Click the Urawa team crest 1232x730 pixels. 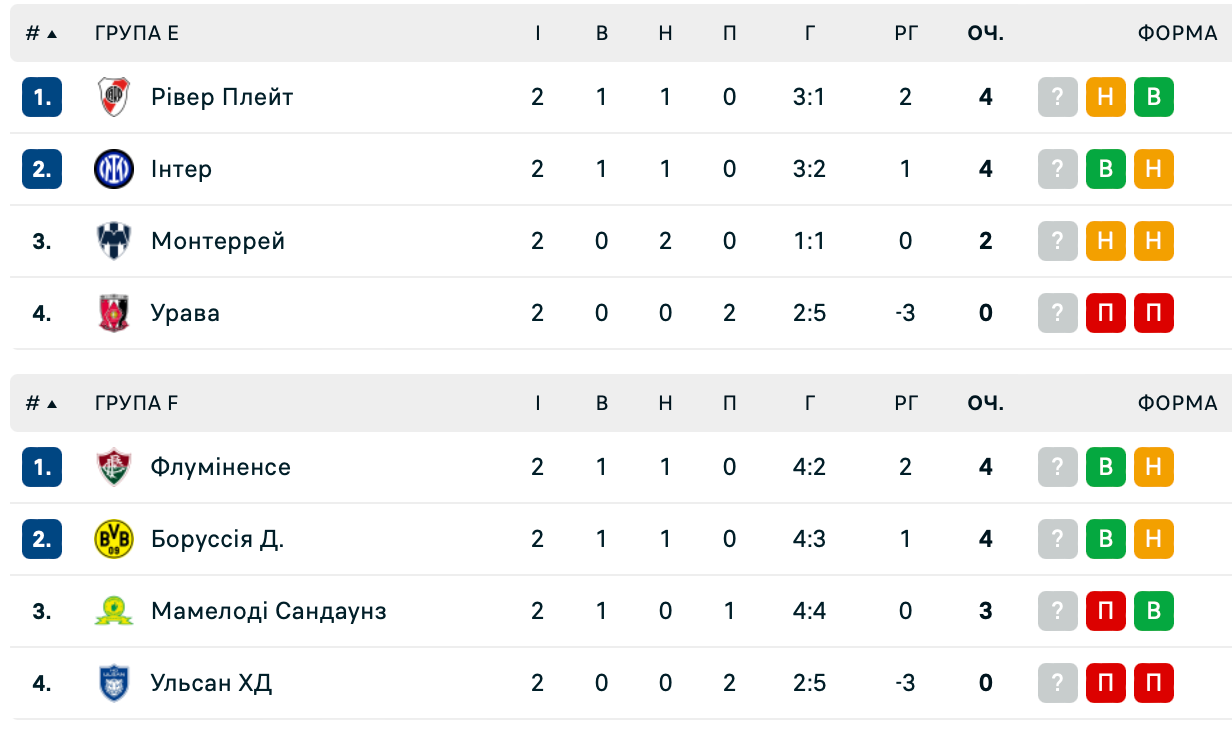point(113,313)
